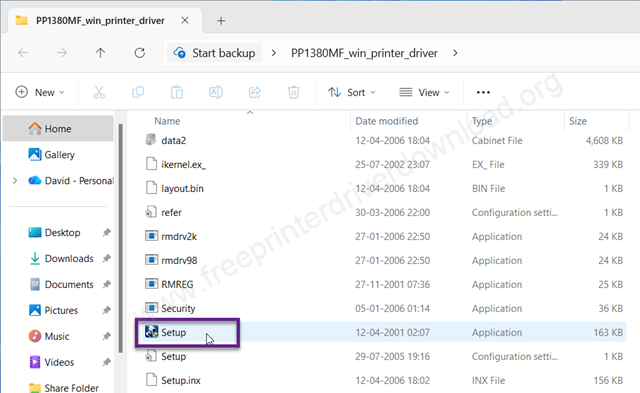Open the See more ellipsis menu
Screen dimensions: 640x393
pyautogui.click(x=483, y=93)
